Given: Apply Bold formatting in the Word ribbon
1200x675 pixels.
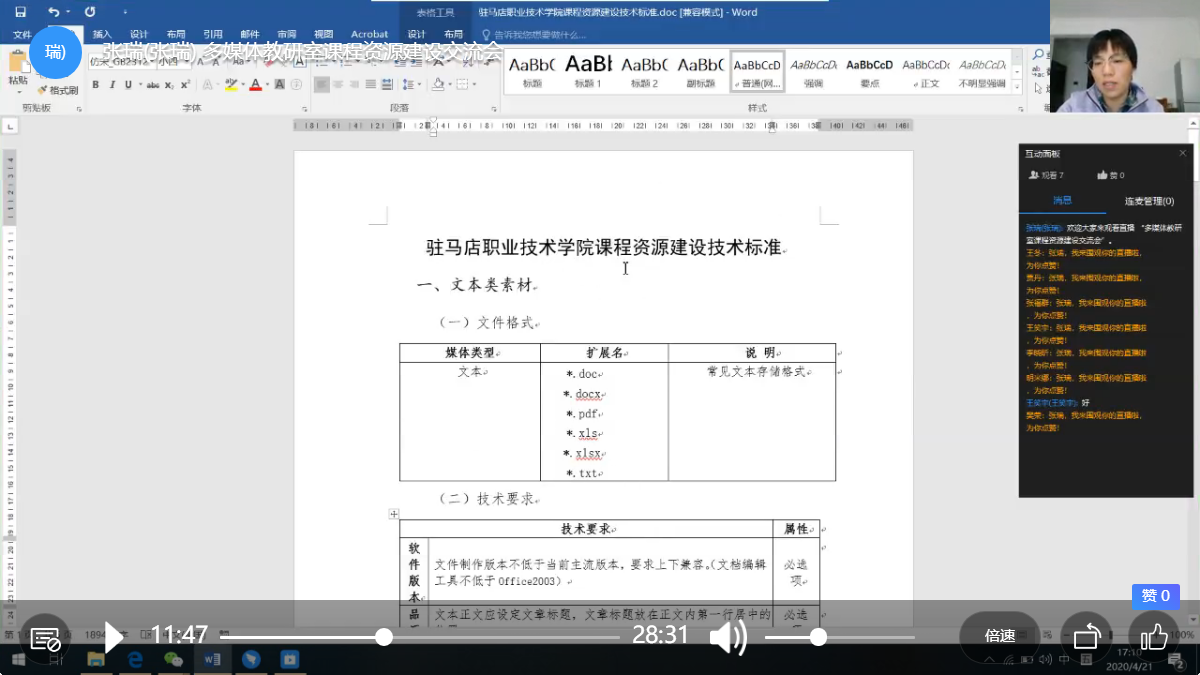Looking at the screenshot, I should coord(96,85).
